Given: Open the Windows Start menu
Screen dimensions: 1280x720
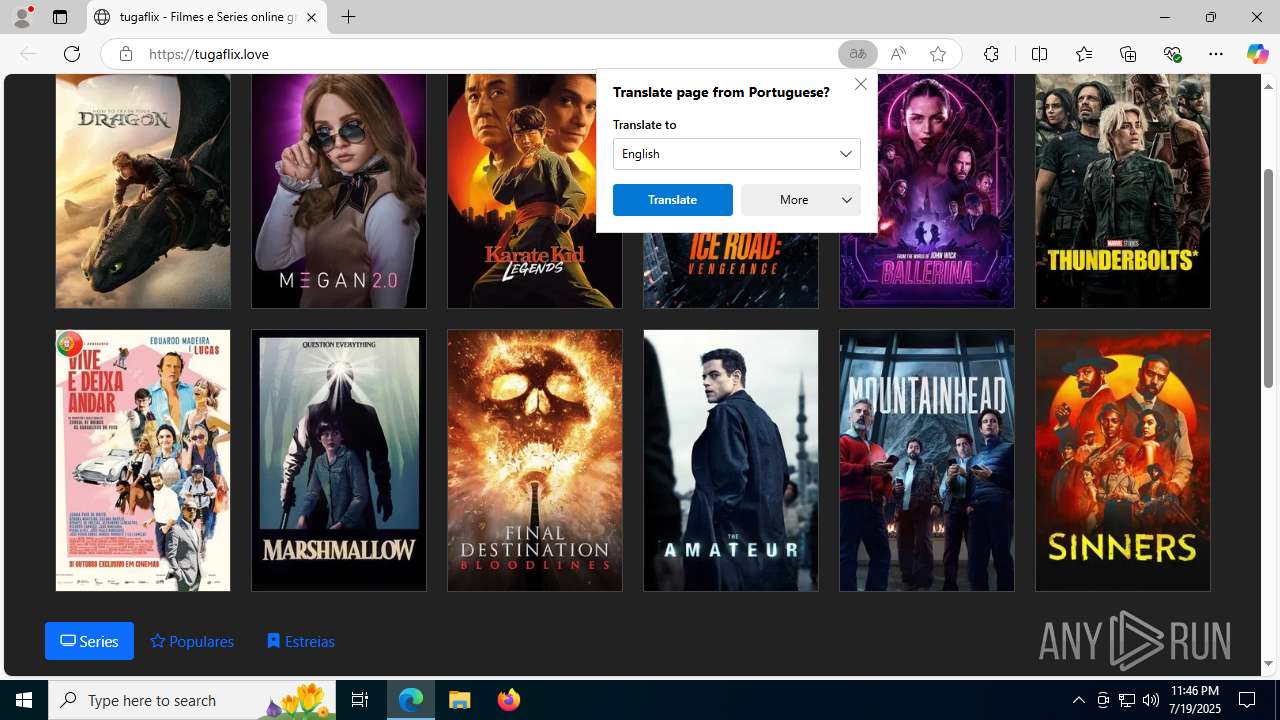Looking at the screenshot, I should coord(24,700).
